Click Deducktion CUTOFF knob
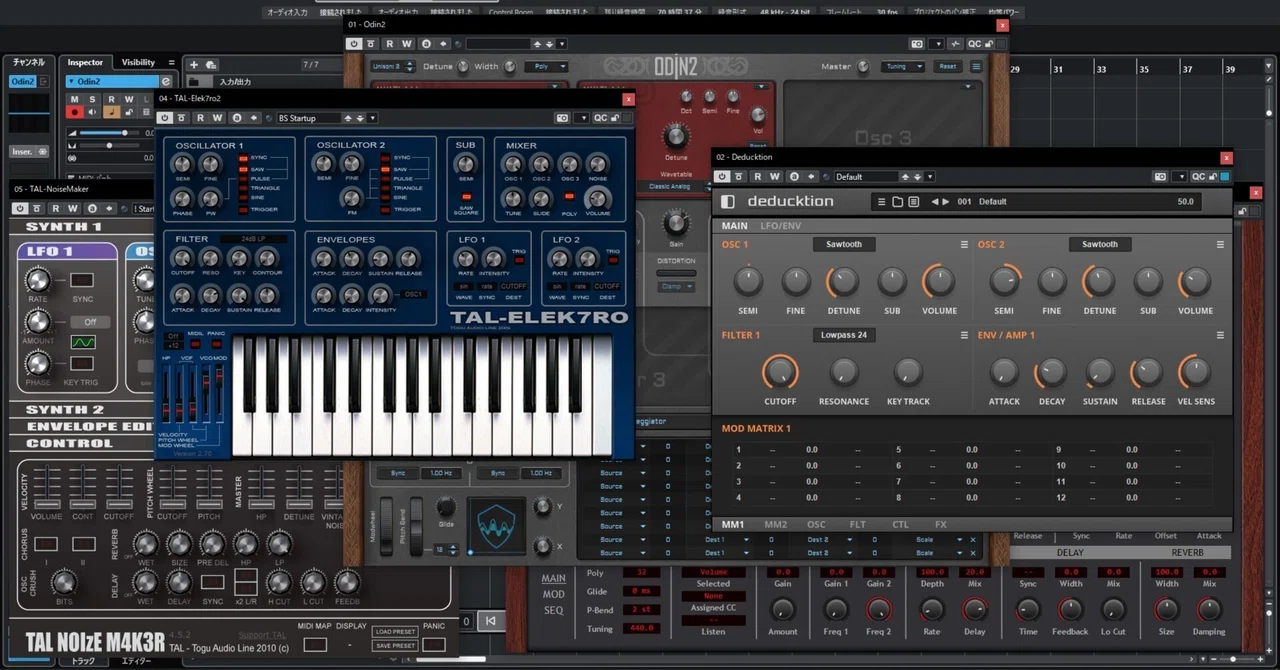 tap(780, 372)
